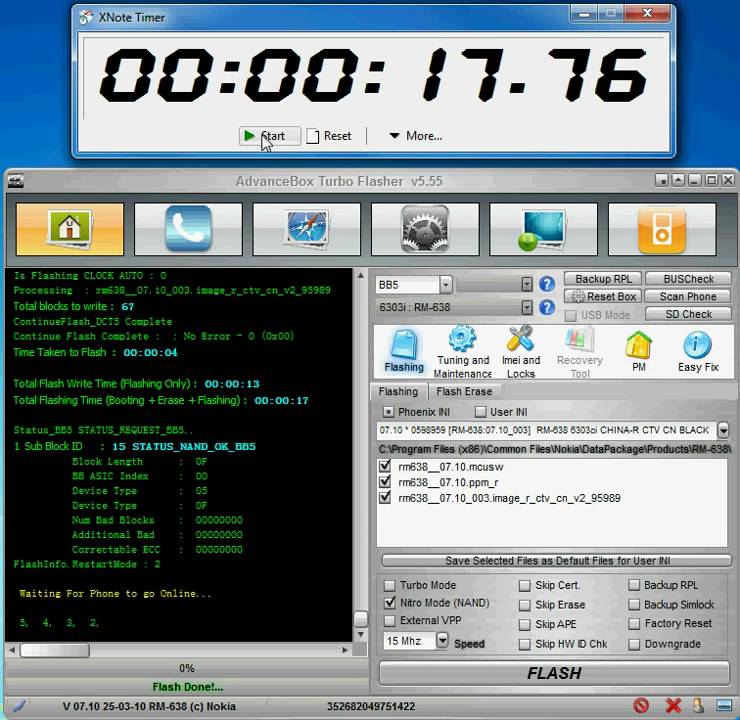Click the small square button in AdvanceBox title bar
The height and width of the screenshot is (720, 740).
point(662,180)
